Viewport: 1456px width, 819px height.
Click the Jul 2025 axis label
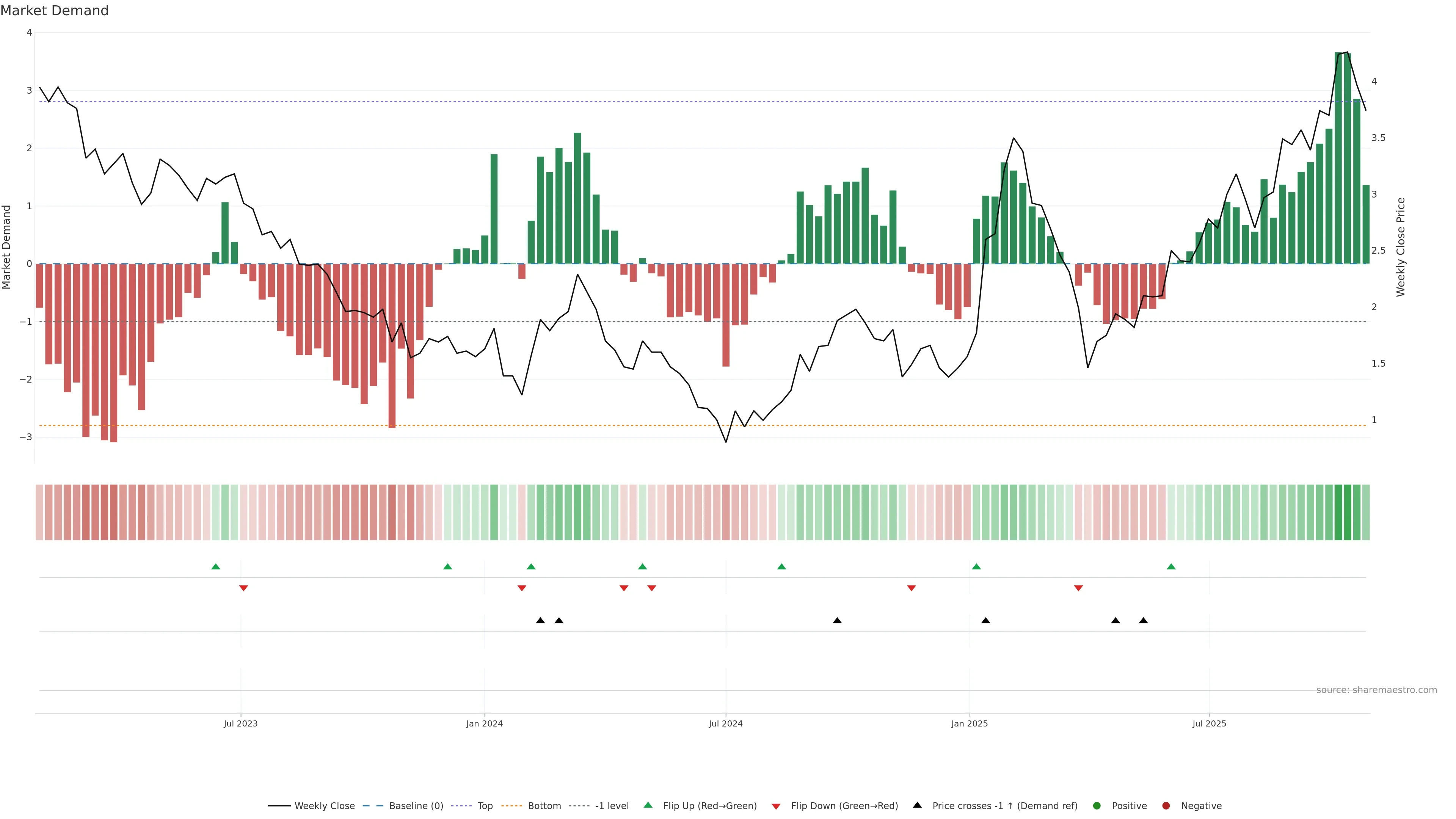click(x=1210, y=723)
